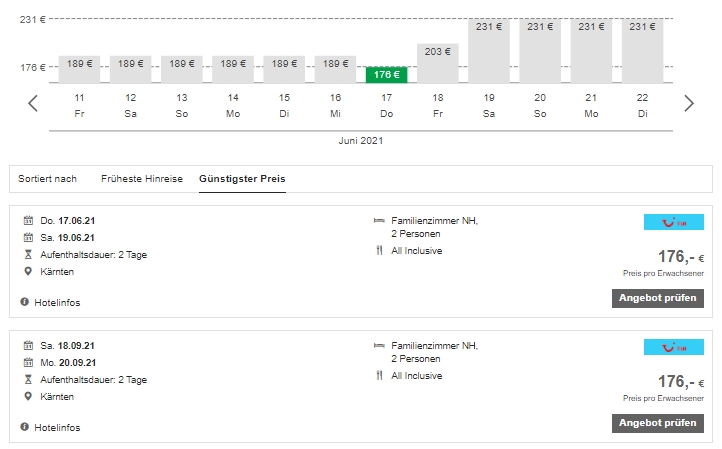Click info icon beside first Hotelinfos
Screen dimensions: 722x449
point(25,302)
